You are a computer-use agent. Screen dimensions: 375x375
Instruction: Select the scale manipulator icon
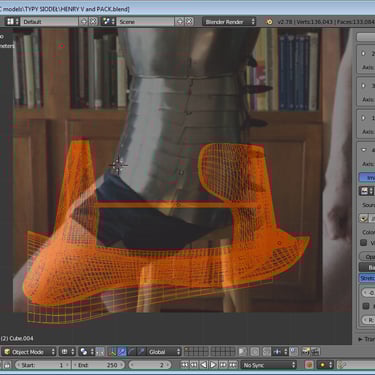(x=141, y=352)
